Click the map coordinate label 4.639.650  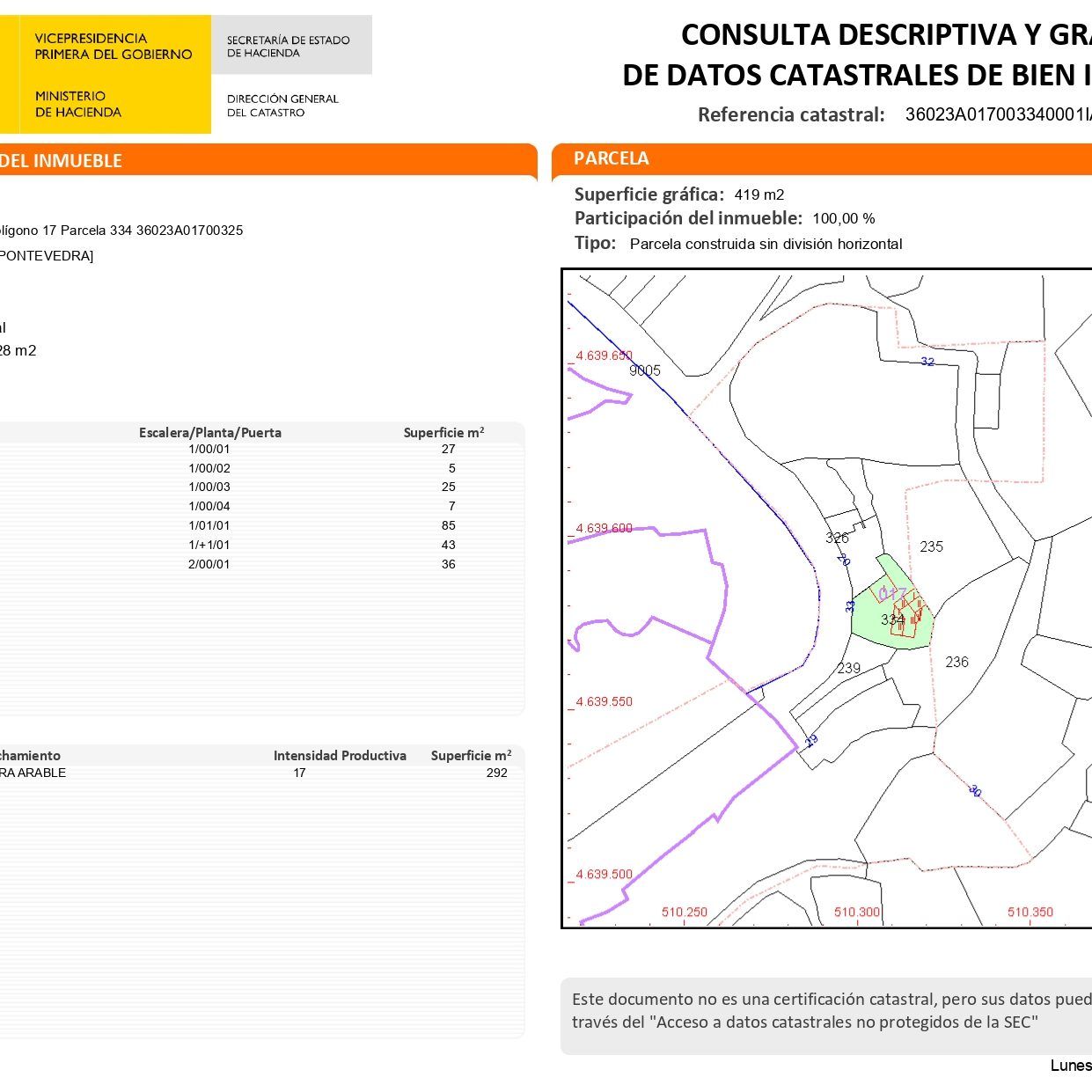pos(605,355)
